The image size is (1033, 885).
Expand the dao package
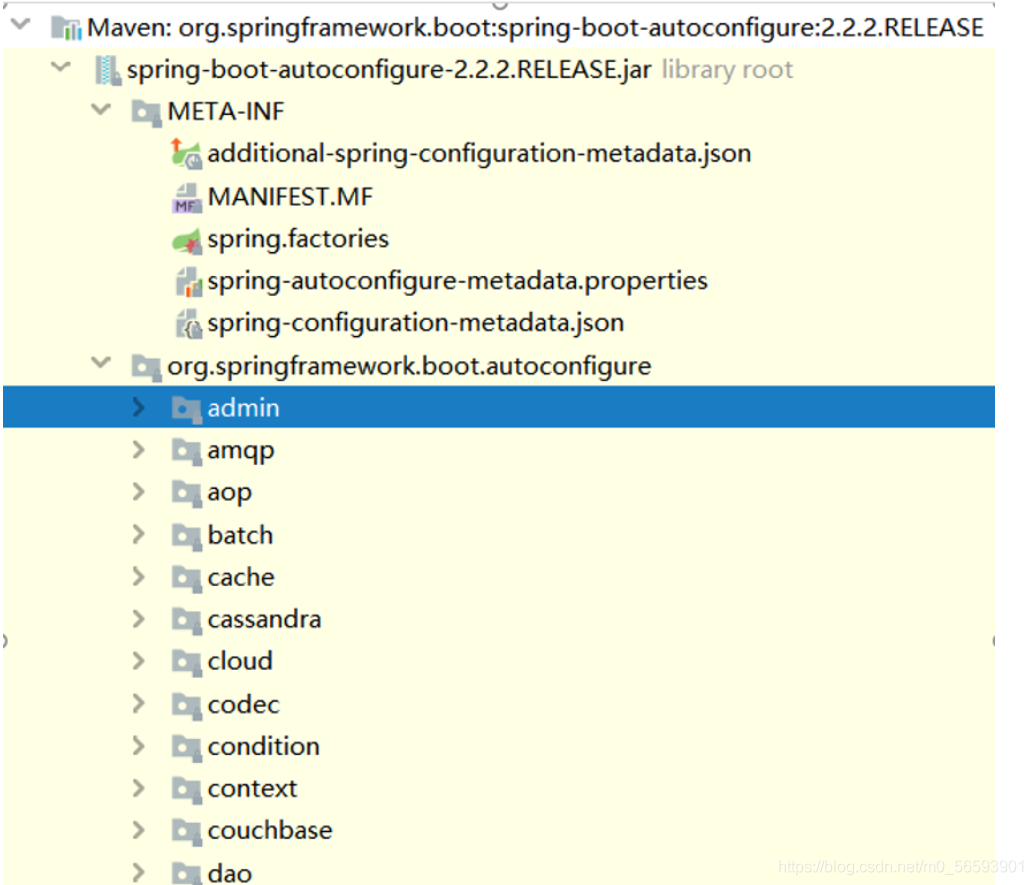138,872
